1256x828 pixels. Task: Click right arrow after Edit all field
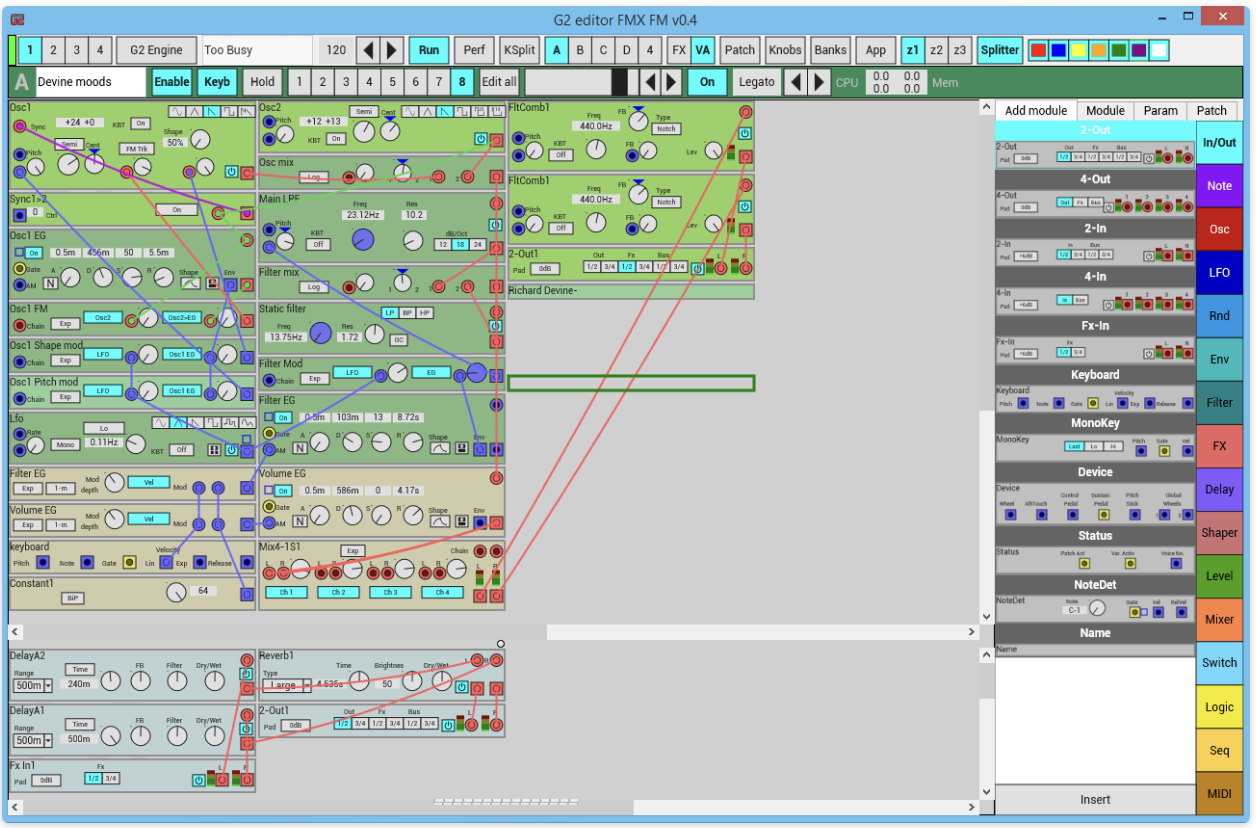(672, 82)
